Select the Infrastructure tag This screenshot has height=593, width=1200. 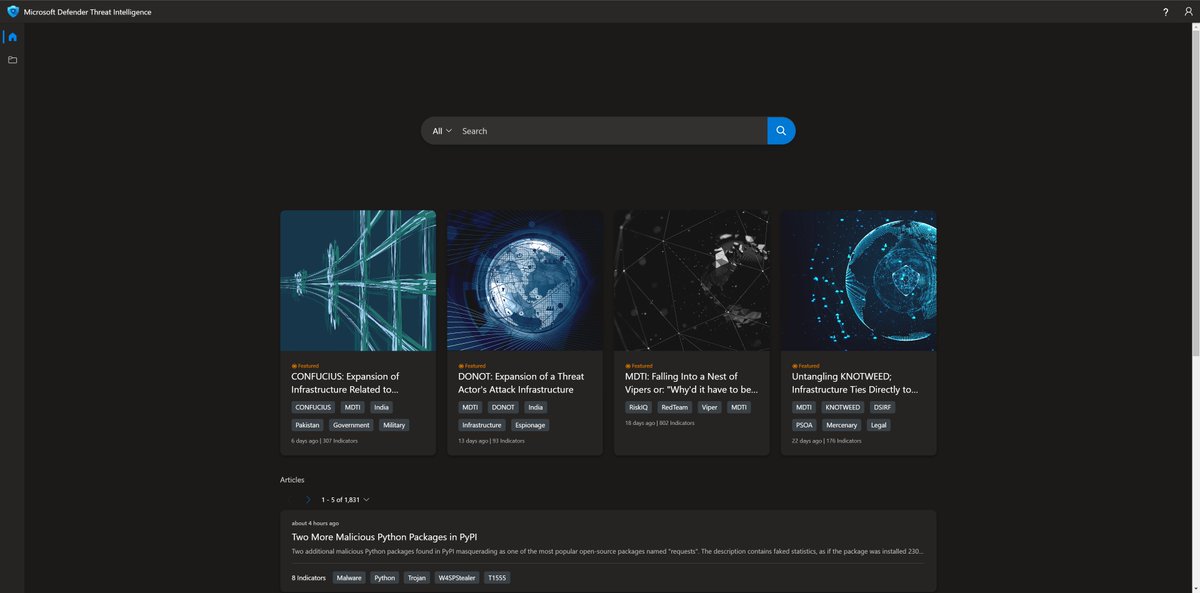point(482,425)
